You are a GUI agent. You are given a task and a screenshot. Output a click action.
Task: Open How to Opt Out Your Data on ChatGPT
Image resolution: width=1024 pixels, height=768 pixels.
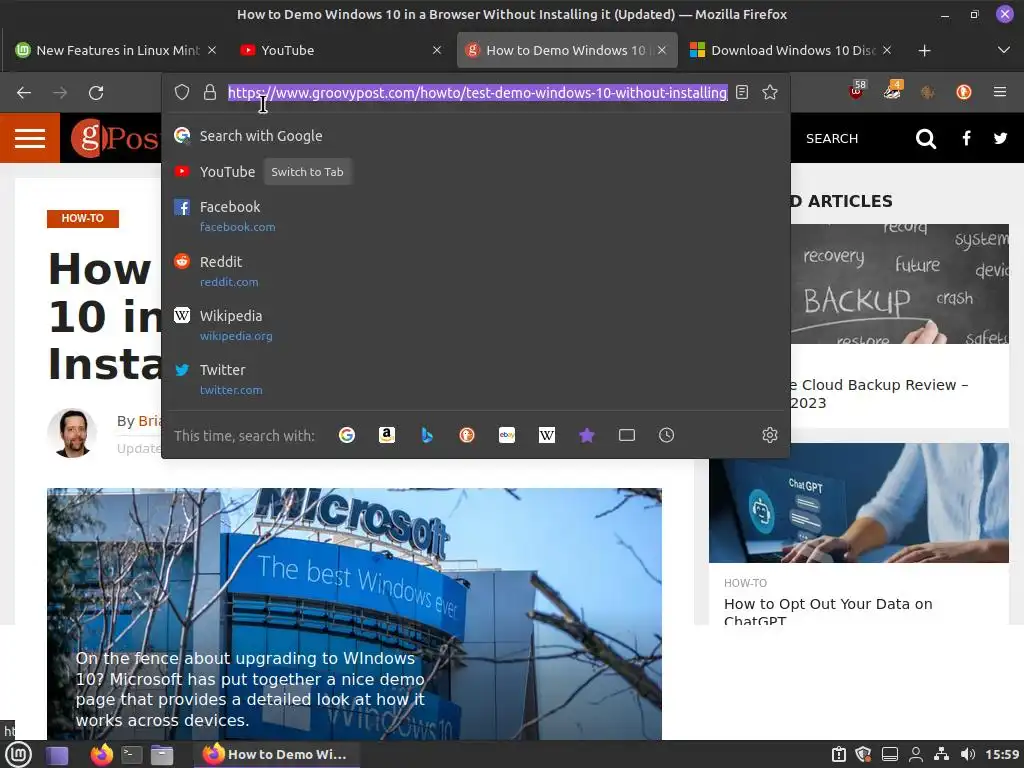(828, 611)
